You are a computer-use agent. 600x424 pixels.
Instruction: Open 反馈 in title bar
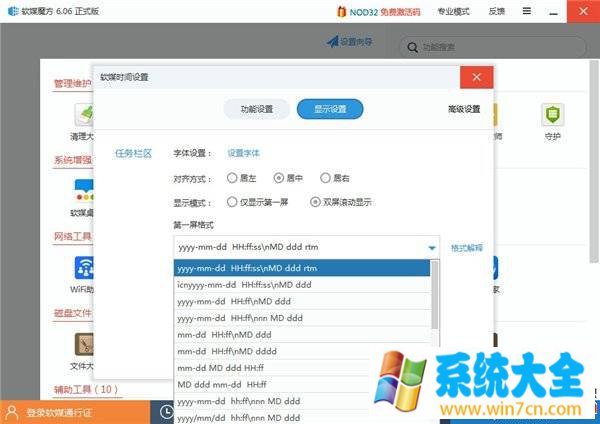point(496,11)
